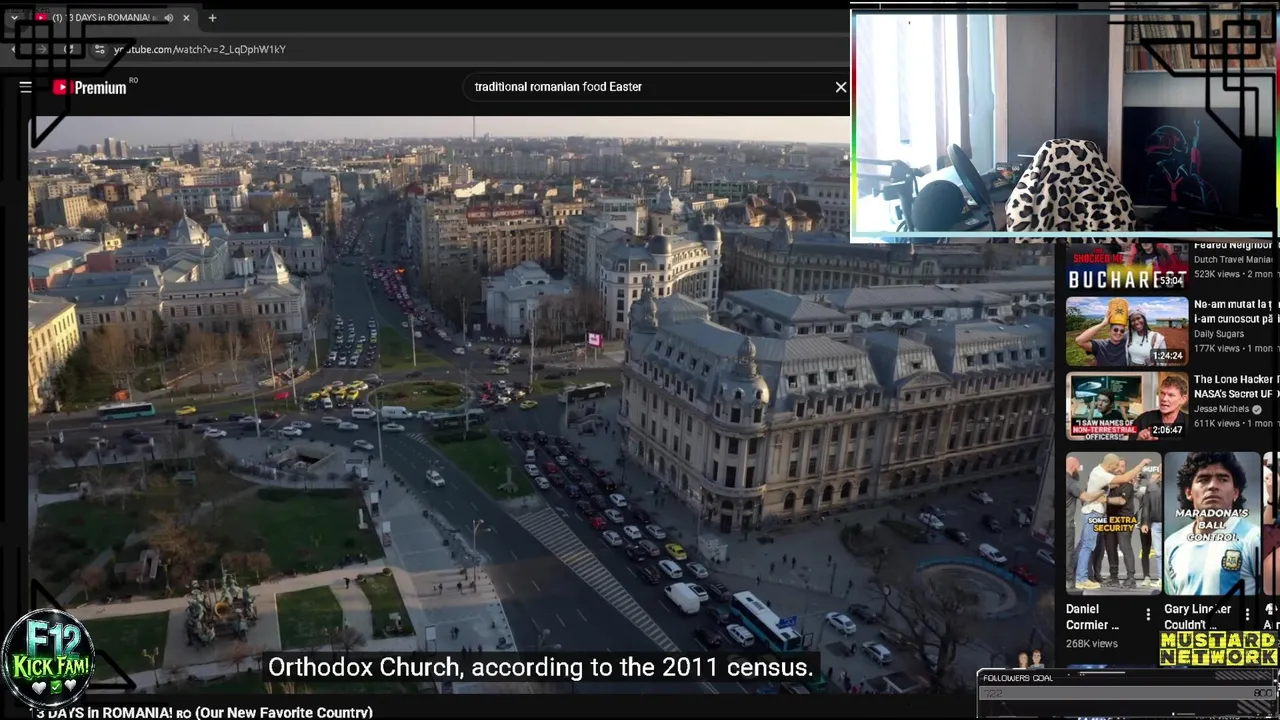Open the 1:24:24 Daily Sugars thumbnail
The height and width of the screenshot is (720, 1280).
1127,331
